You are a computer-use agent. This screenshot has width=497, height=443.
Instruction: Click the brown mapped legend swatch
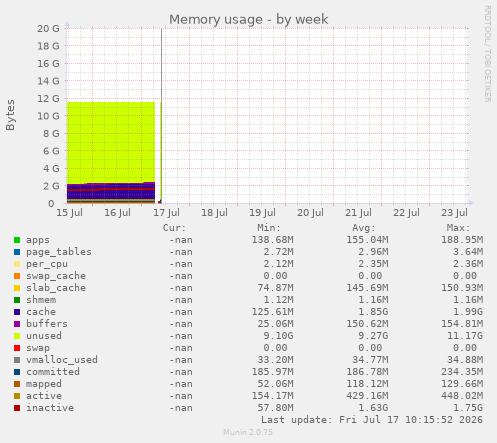(17, 384)
